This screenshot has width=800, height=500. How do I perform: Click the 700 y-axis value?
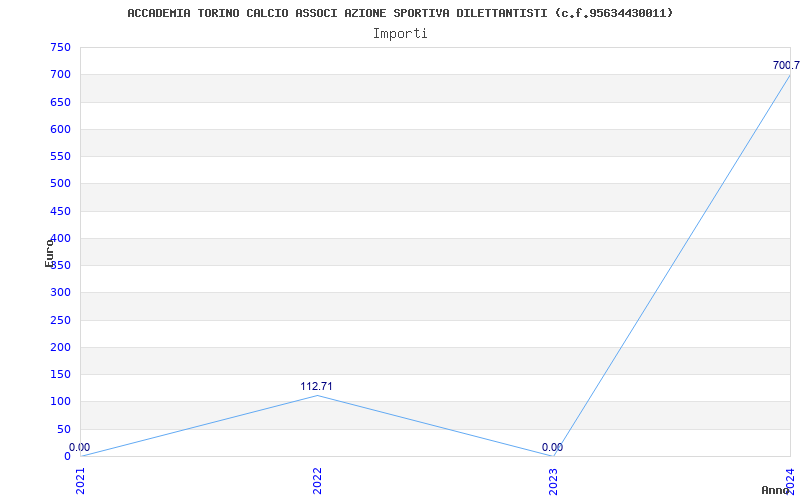(60, 74)
